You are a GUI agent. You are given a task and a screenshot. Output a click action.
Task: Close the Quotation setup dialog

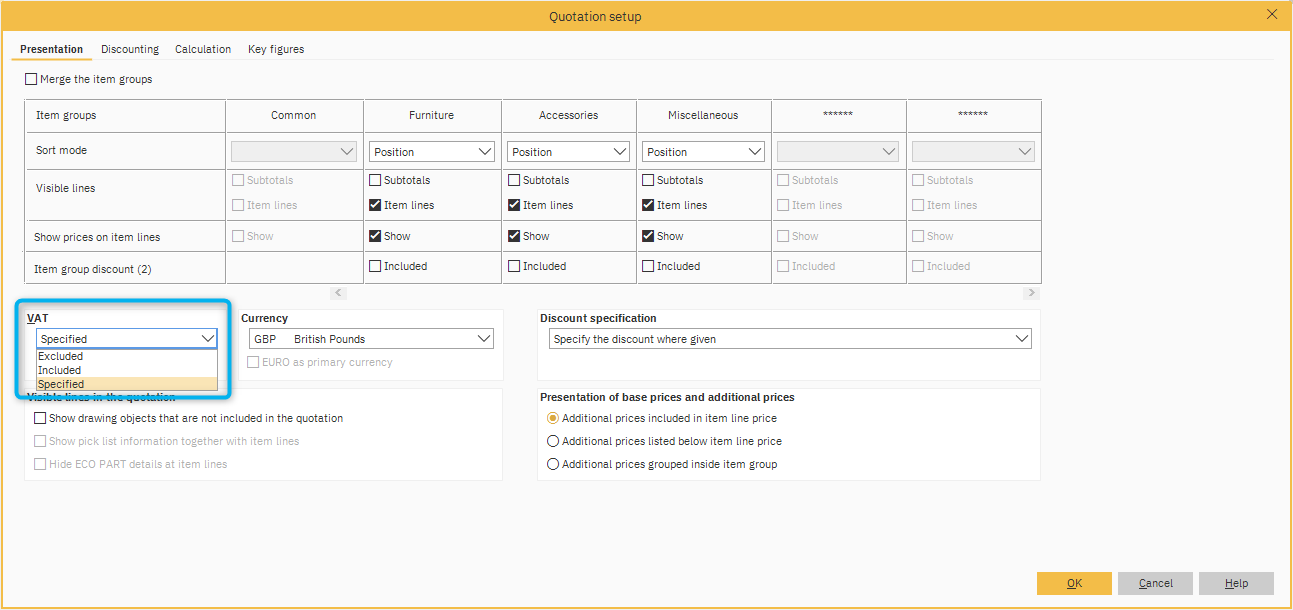coord(1272,14)
